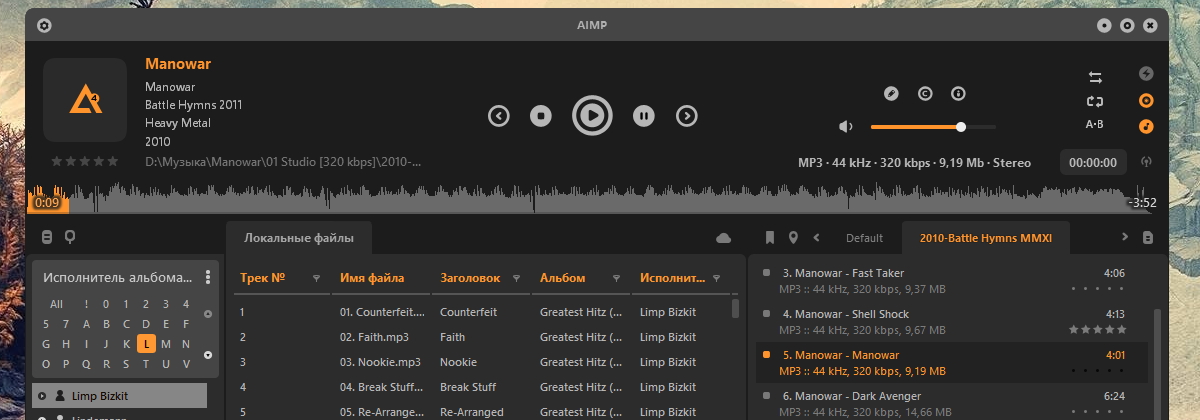Click the 00:00:00 timer field
The image size is (1200, 420).
point(1093,162)
